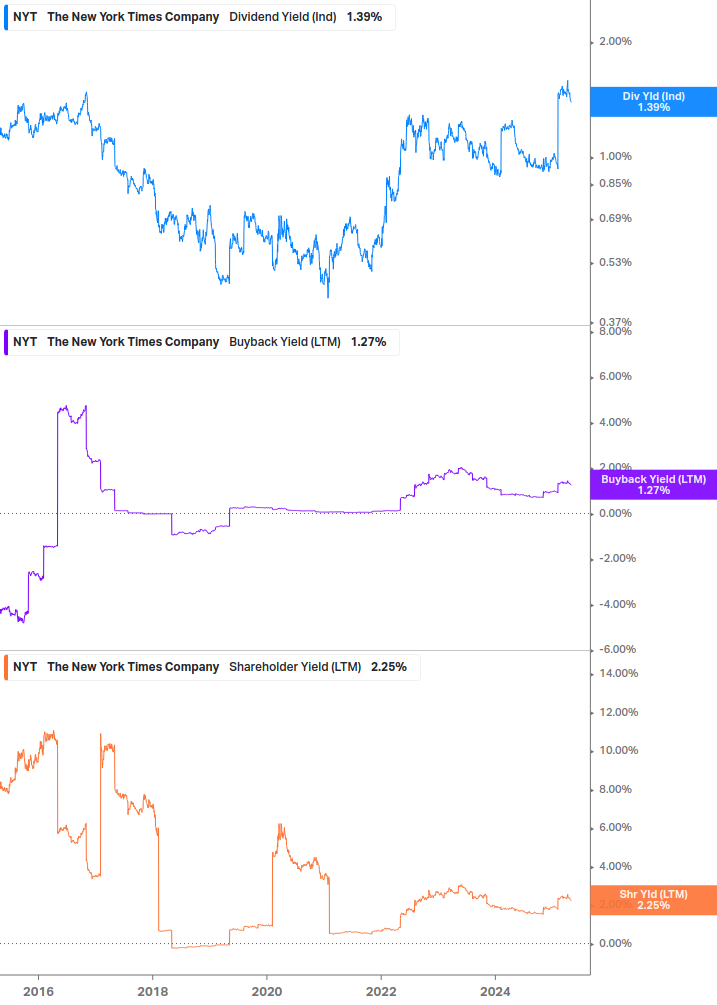Click the 2018 label on the time axis
The image size is (717, 1005).
(x=152, y=992)
